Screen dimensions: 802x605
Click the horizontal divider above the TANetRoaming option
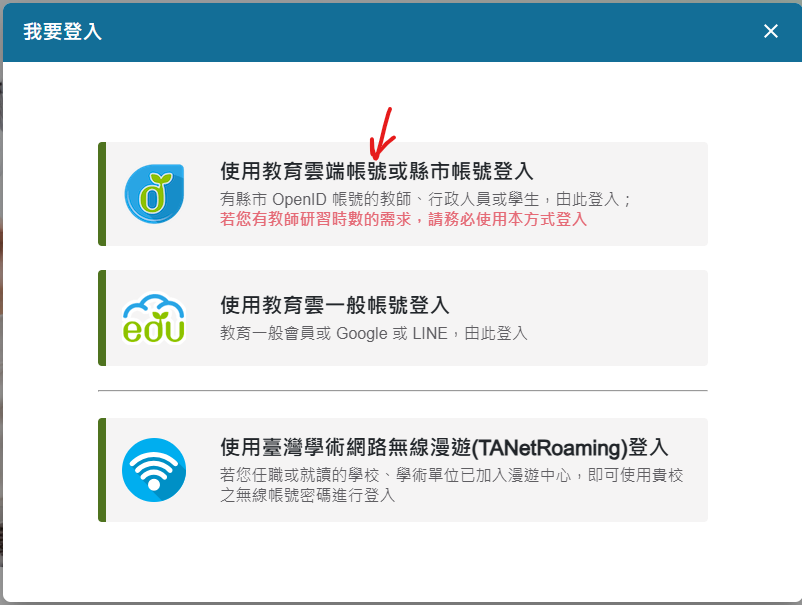tap(403, 391)
